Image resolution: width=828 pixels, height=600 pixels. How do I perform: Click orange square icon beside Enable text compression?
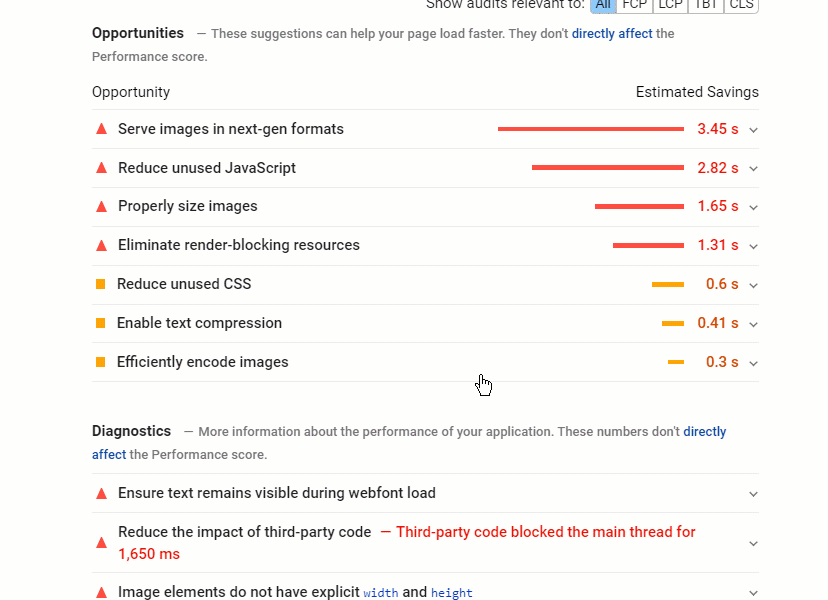(x=100, y=323)
